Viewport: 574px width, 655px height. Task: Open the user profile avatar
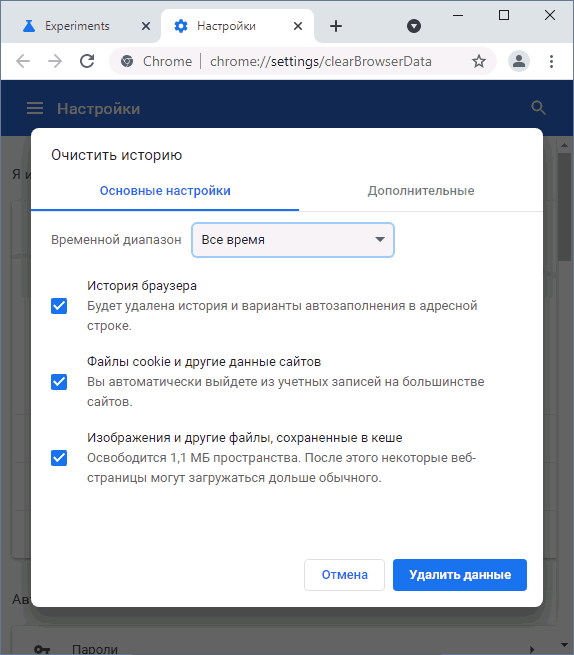click(x=519, y=61)
